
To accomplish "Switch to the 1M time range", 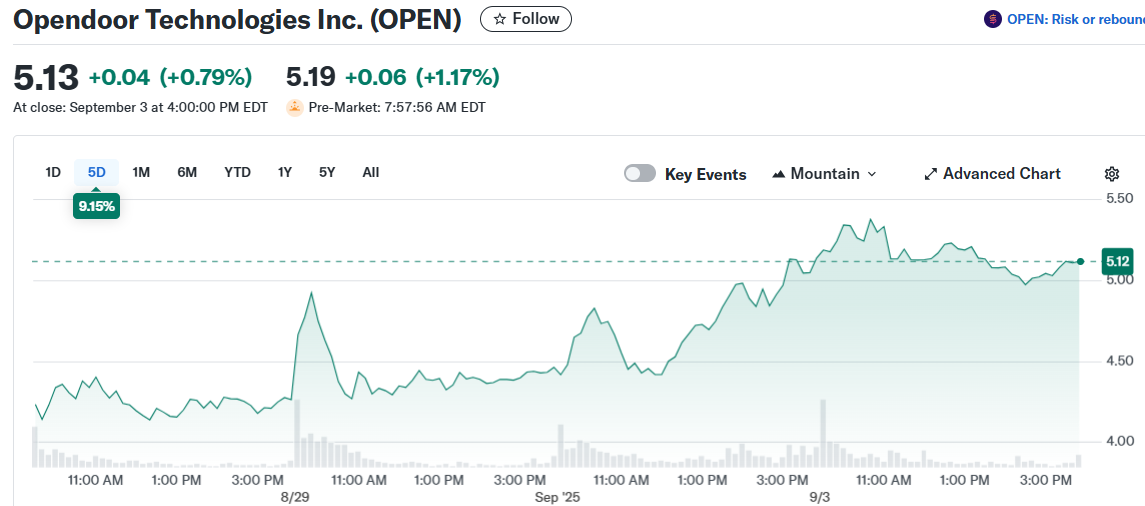I will tap(141, 172).
